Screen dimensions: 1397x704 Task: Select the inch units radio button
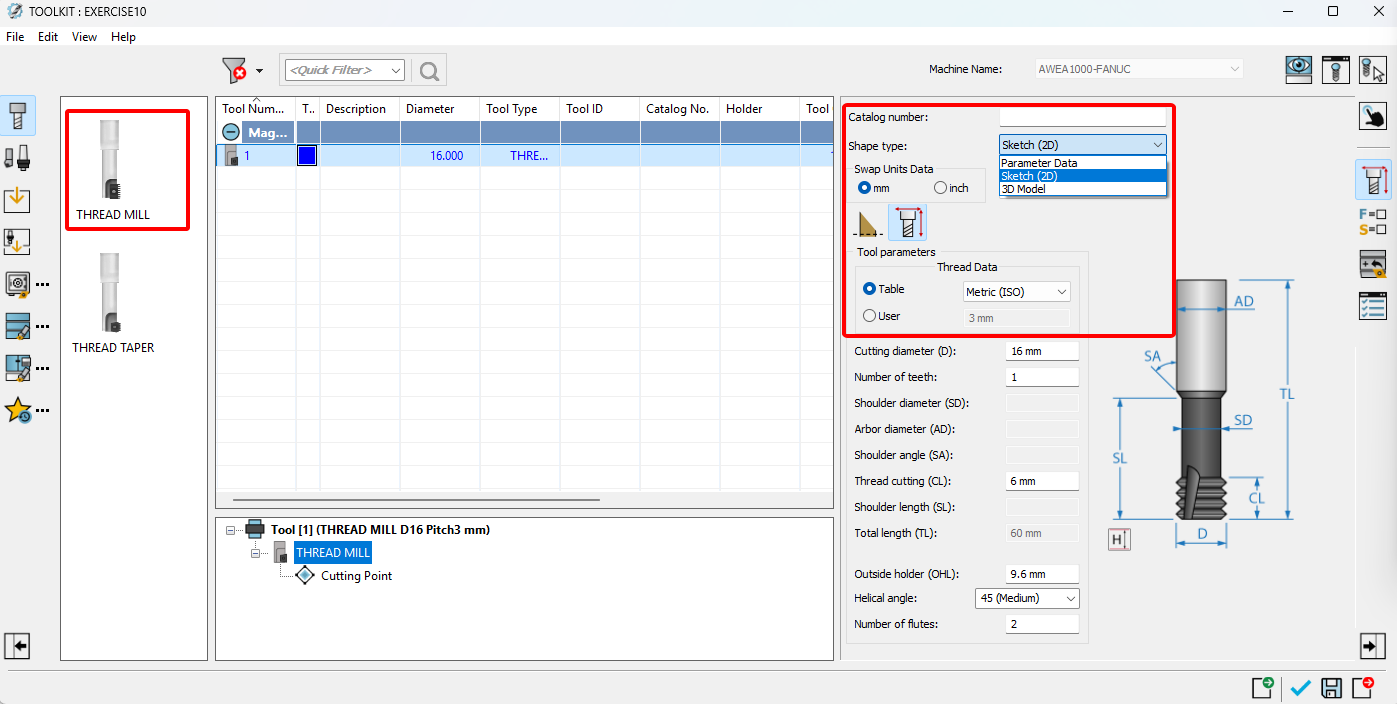[940, 188]
